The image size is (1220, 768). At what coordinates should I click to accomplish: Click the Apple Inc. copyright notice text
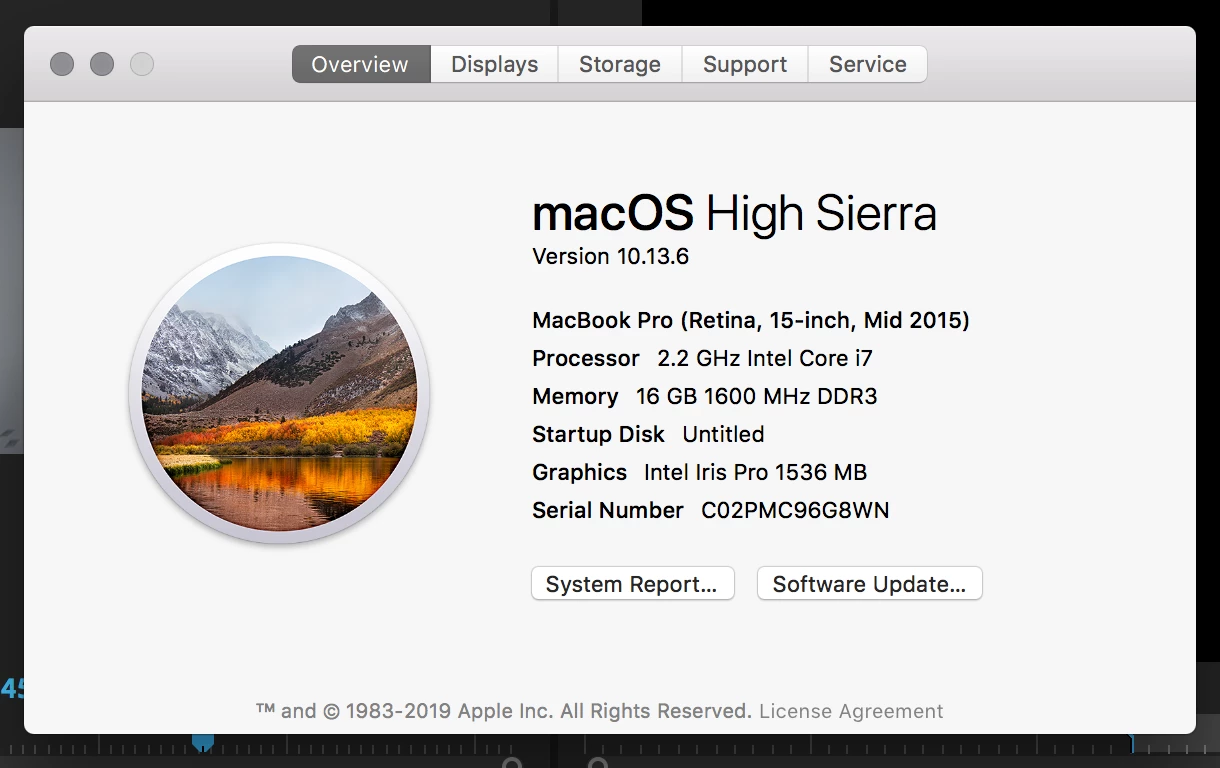coord(504,711)
